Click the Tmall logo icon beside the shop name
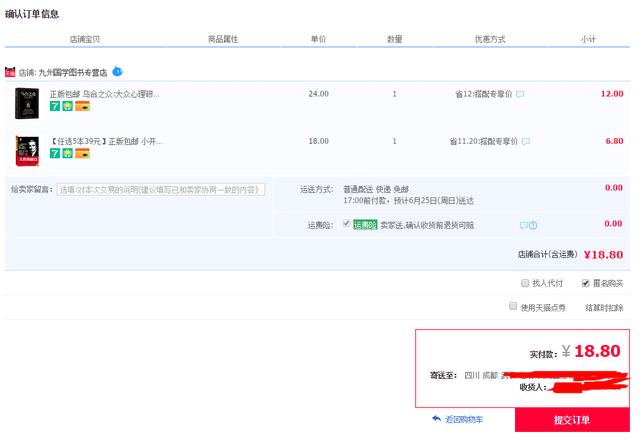Viewport: 640px width, 442px height. coord(10,72)
